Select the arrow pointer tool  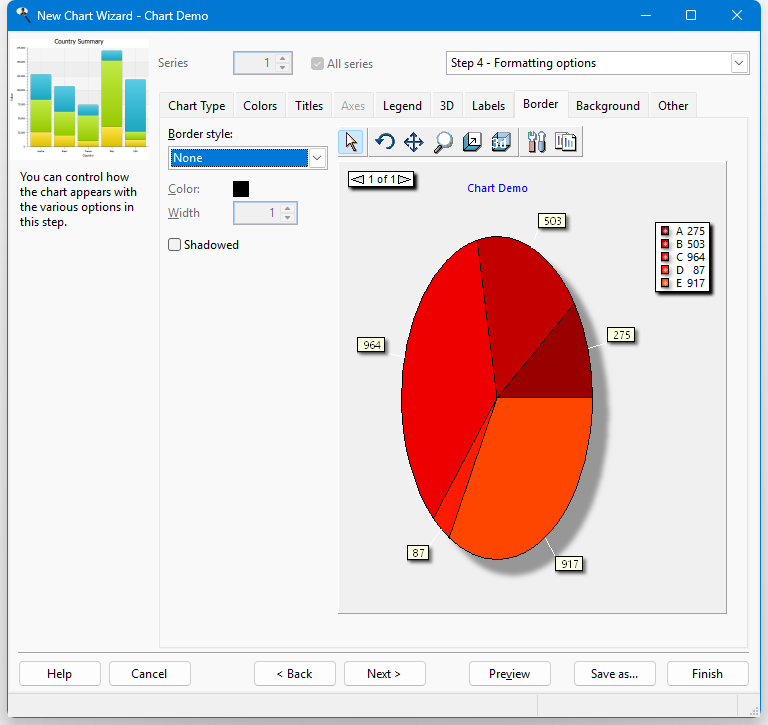click(x=351, y=142)
